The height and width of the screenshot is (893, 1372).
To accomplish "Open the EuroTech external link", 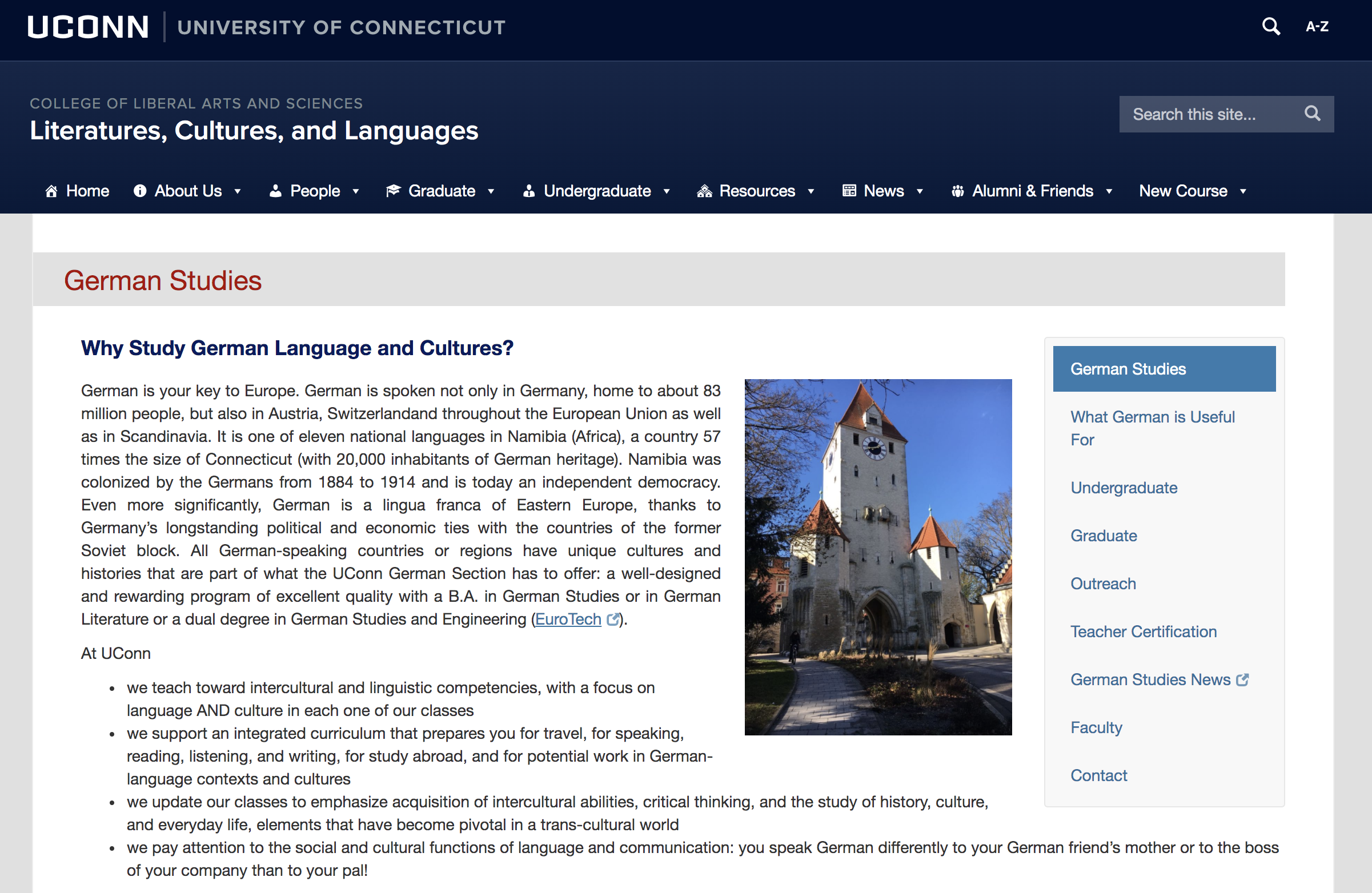I will click(x=568, y=619).
